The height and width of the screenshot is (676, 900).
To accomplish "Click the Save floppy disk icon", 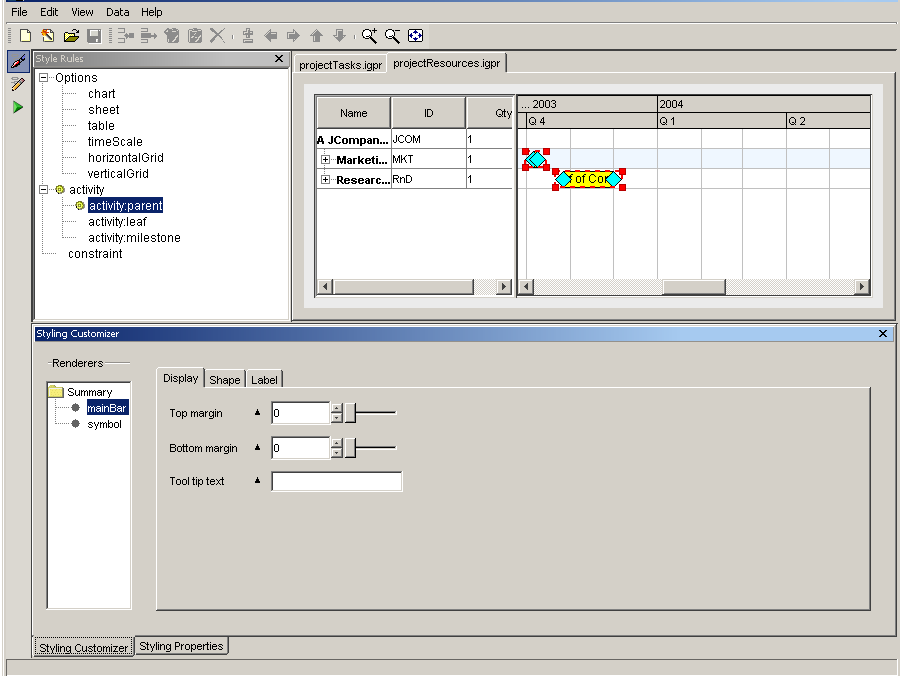I will pos(94,36).
